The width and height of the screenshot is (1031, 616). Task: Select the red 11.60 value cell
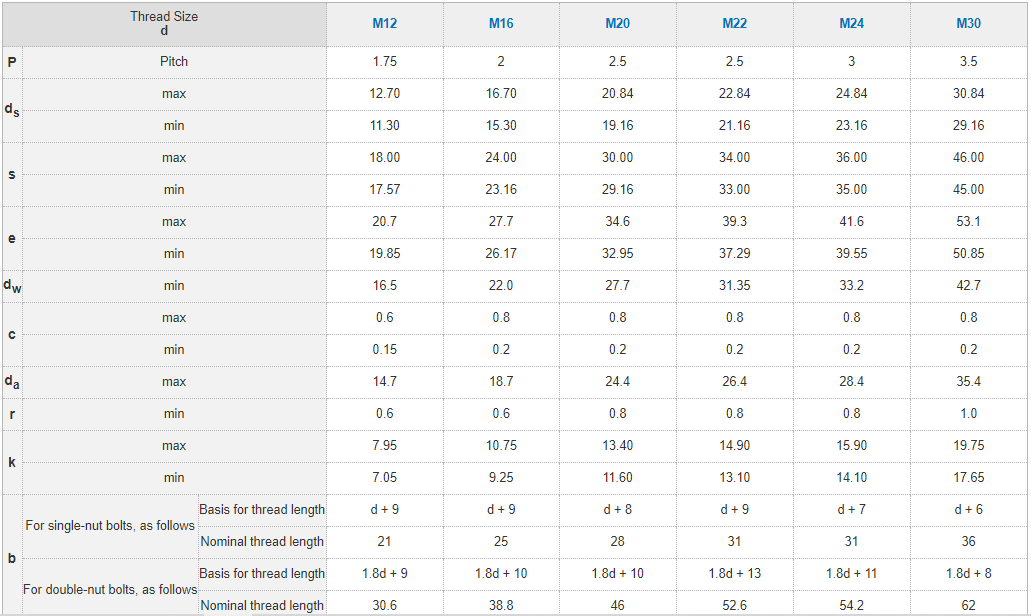618,477
